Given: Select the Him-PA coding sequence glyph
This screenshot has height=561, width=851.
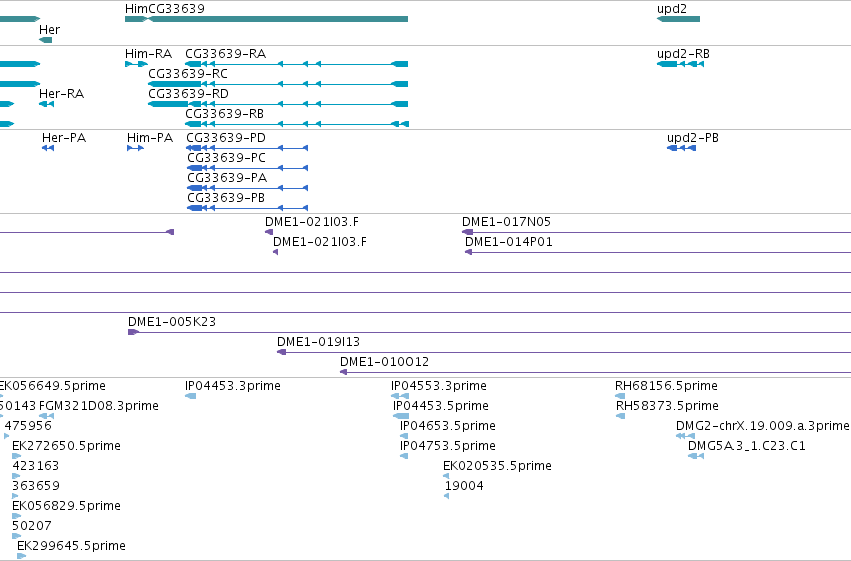Looking at the screenshot, I should click(135, 148).
